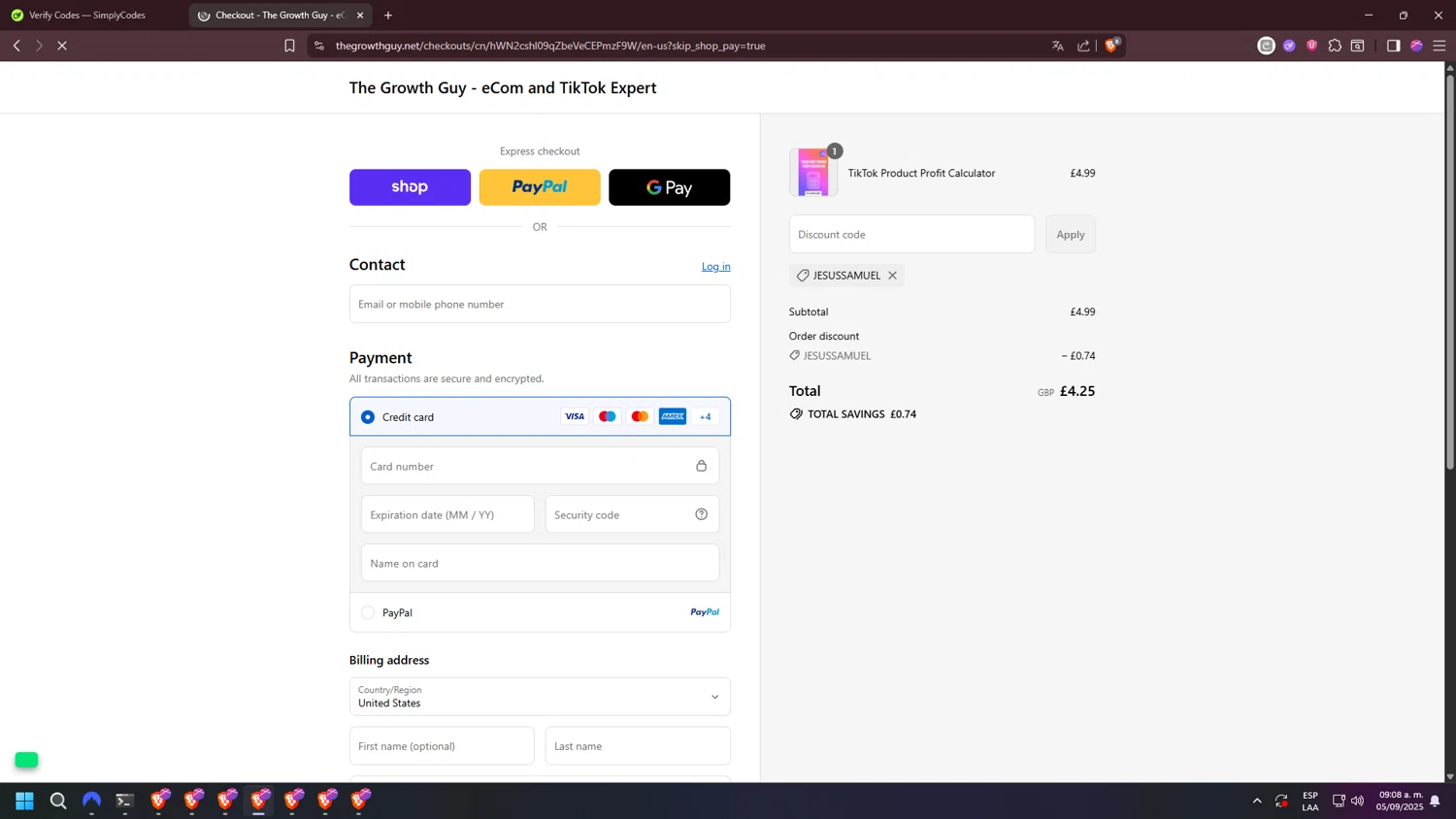Click the Mastercard logo
This screenshot has height=819, width=1456.
click(x=640, y=416)
